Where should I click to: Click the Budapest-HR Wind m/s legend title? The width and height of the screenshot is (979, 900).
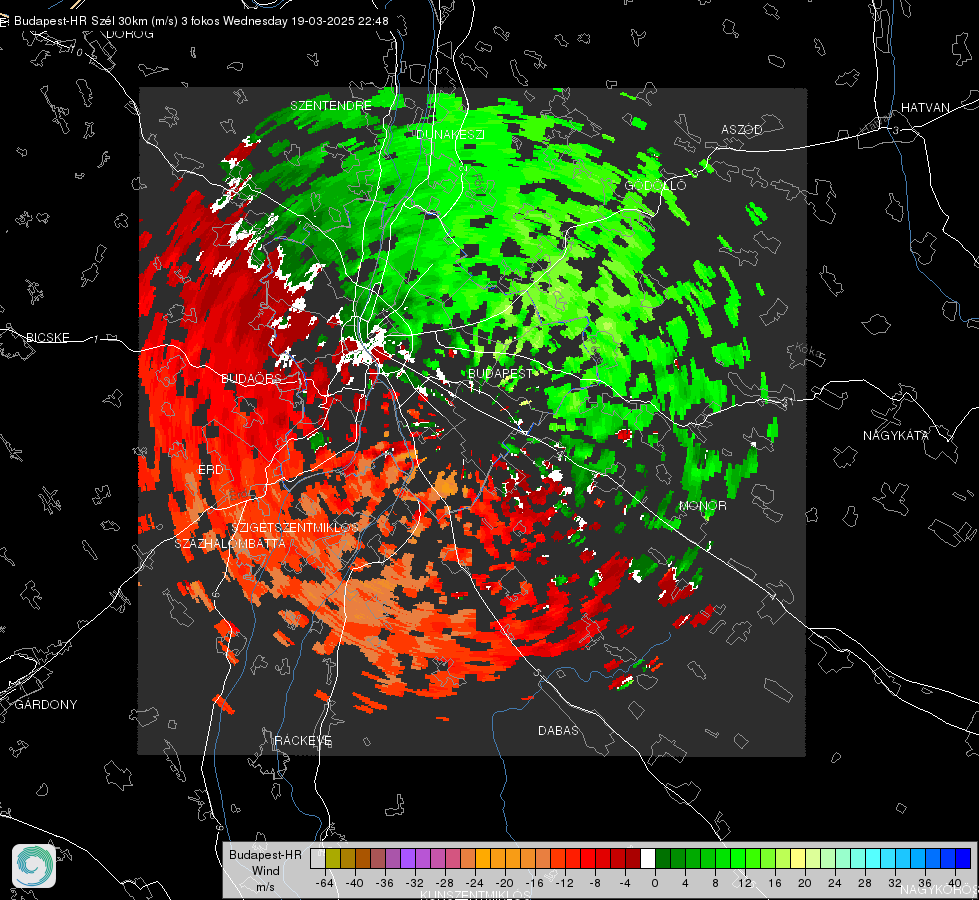click(265, 870)
